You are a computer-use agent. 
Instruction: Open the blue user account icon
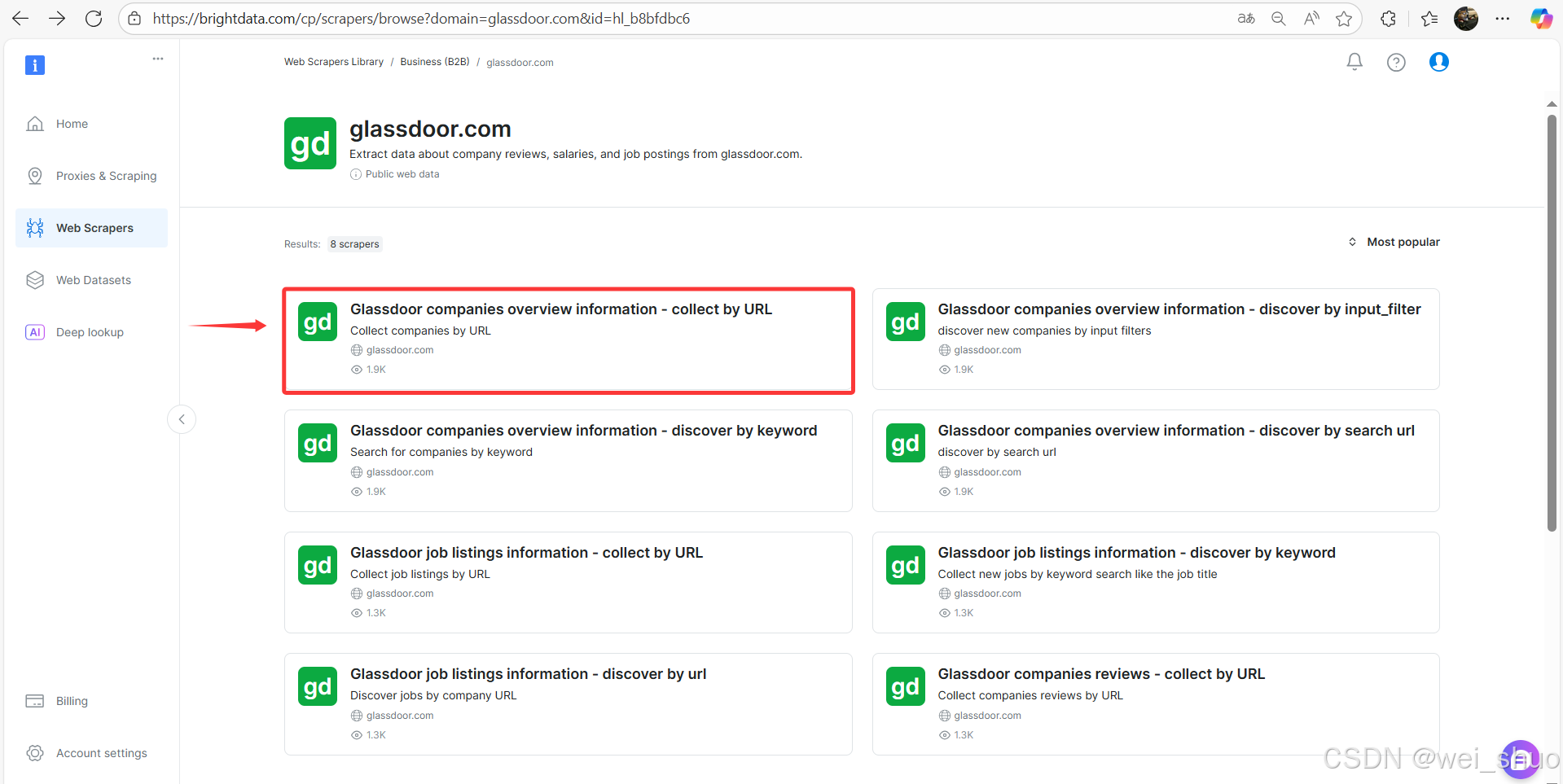pos(1439,62)
